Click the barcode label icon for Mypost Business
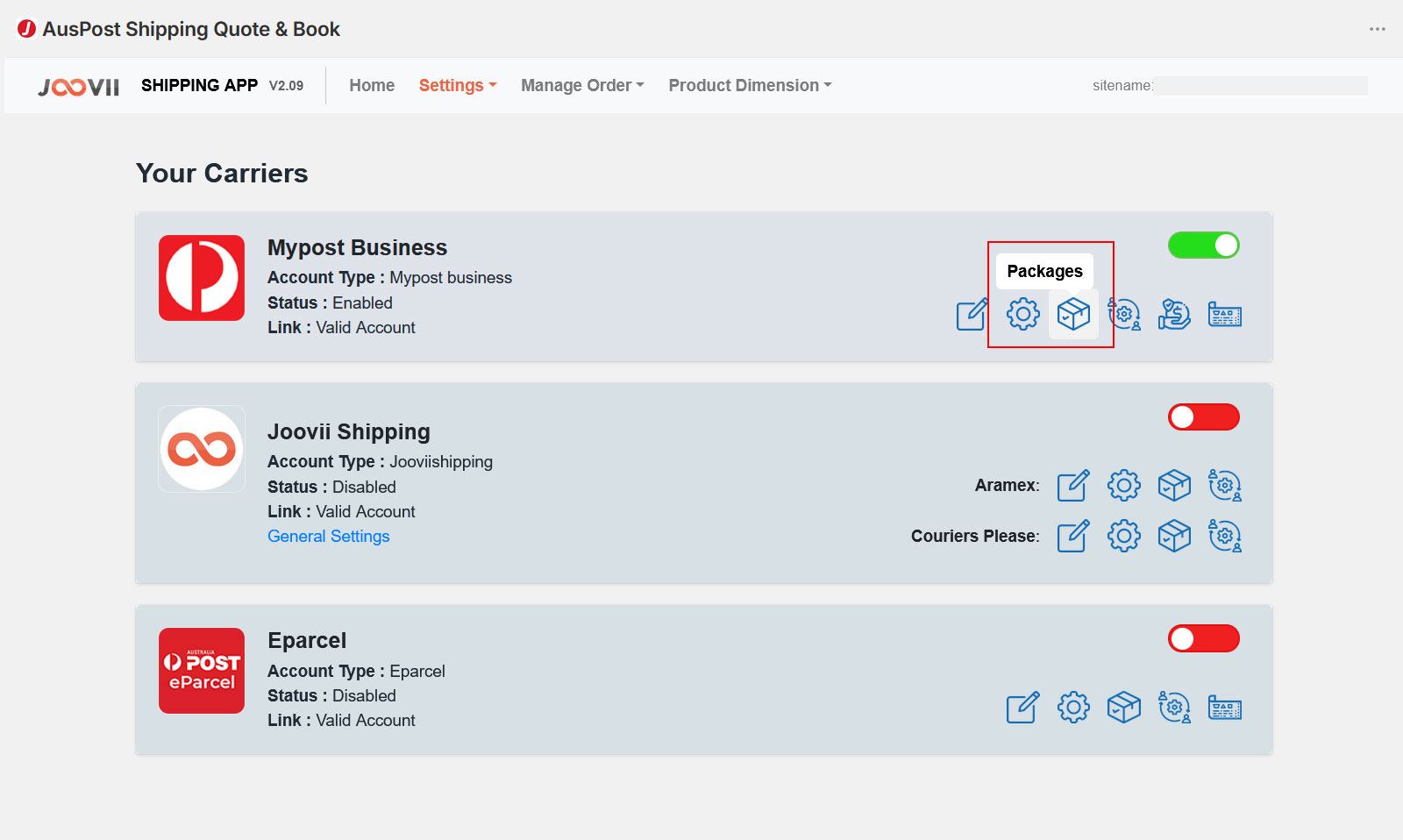Image resolution: width=1403 pixels, height=840 pixels. (1224, 314)
